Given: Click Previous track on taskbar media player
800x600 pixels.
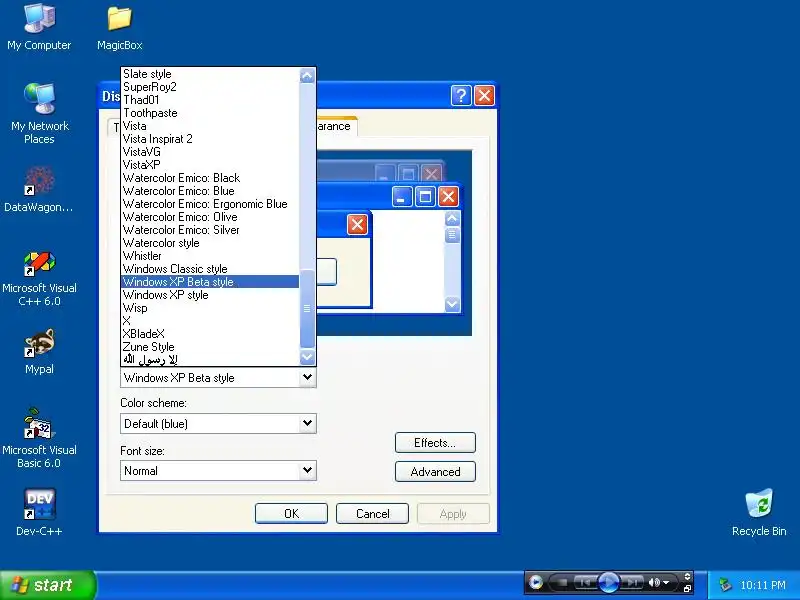Looking at the screenshot, I should click(585, 582).
